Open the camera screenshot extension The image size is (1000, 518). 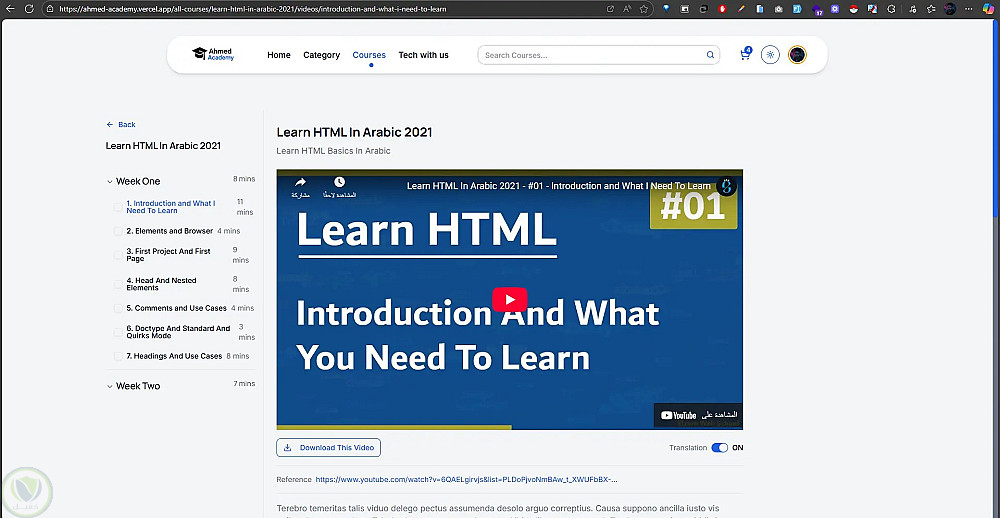[779, 9]
